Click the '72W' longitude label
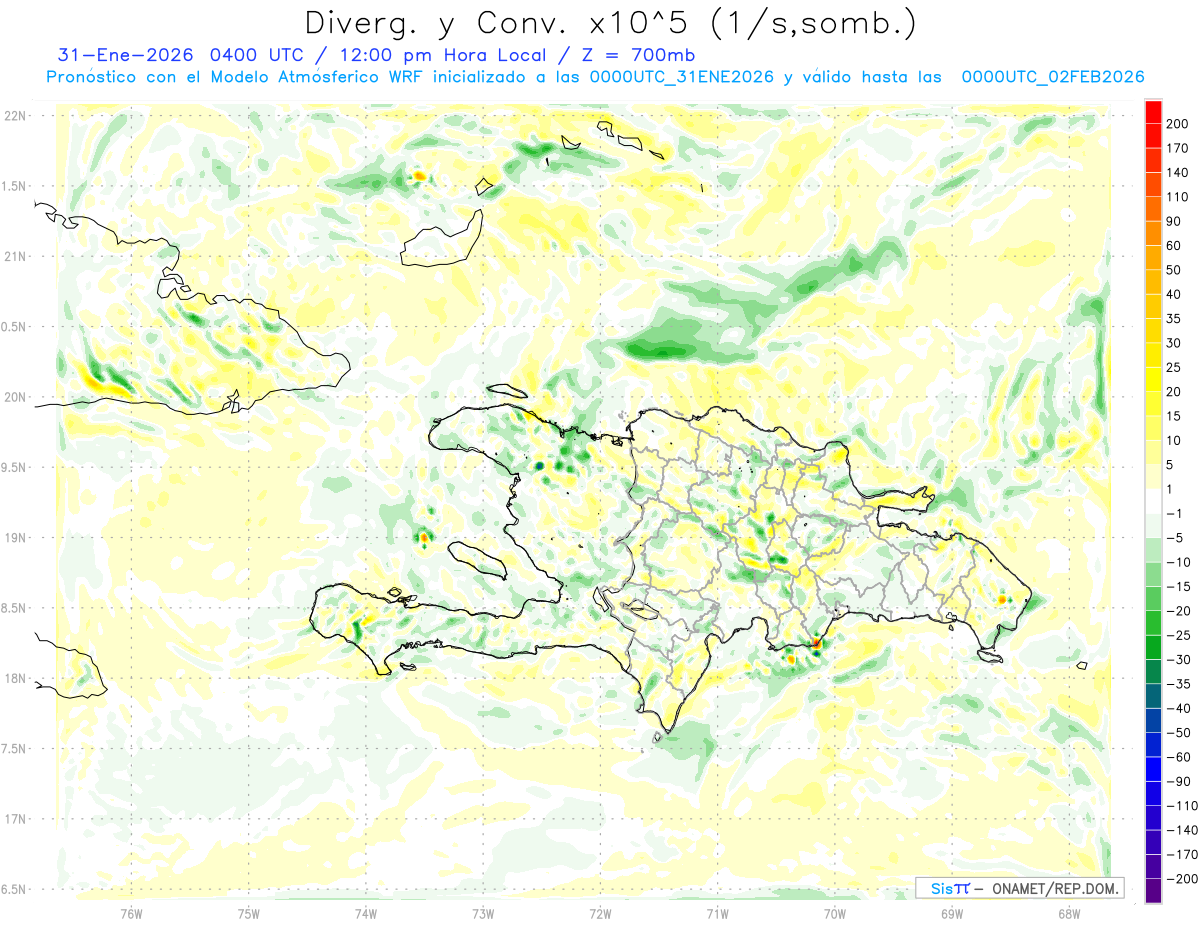The image size is (1200, 927). pos(600,914)
